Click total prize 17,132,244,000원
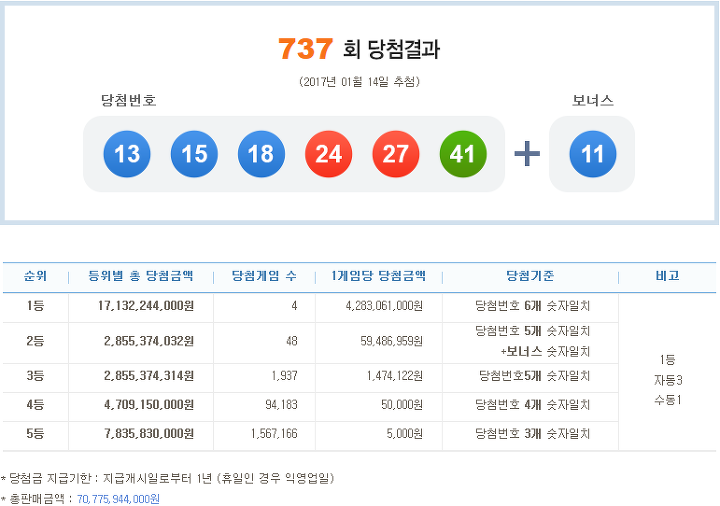The image size is (720, 506). (146, 306)
